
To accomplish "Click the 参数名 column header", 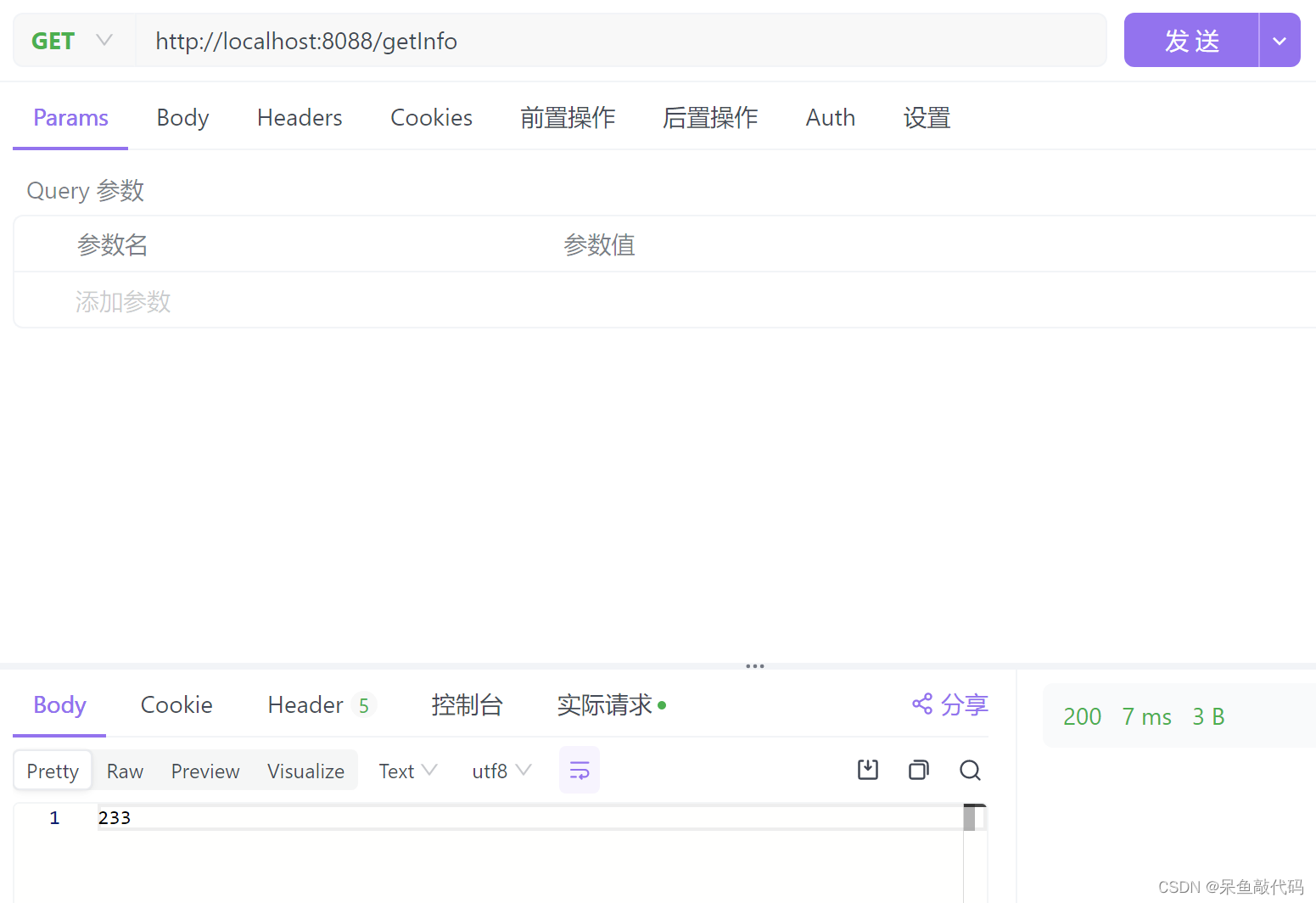I will point(112,244).
